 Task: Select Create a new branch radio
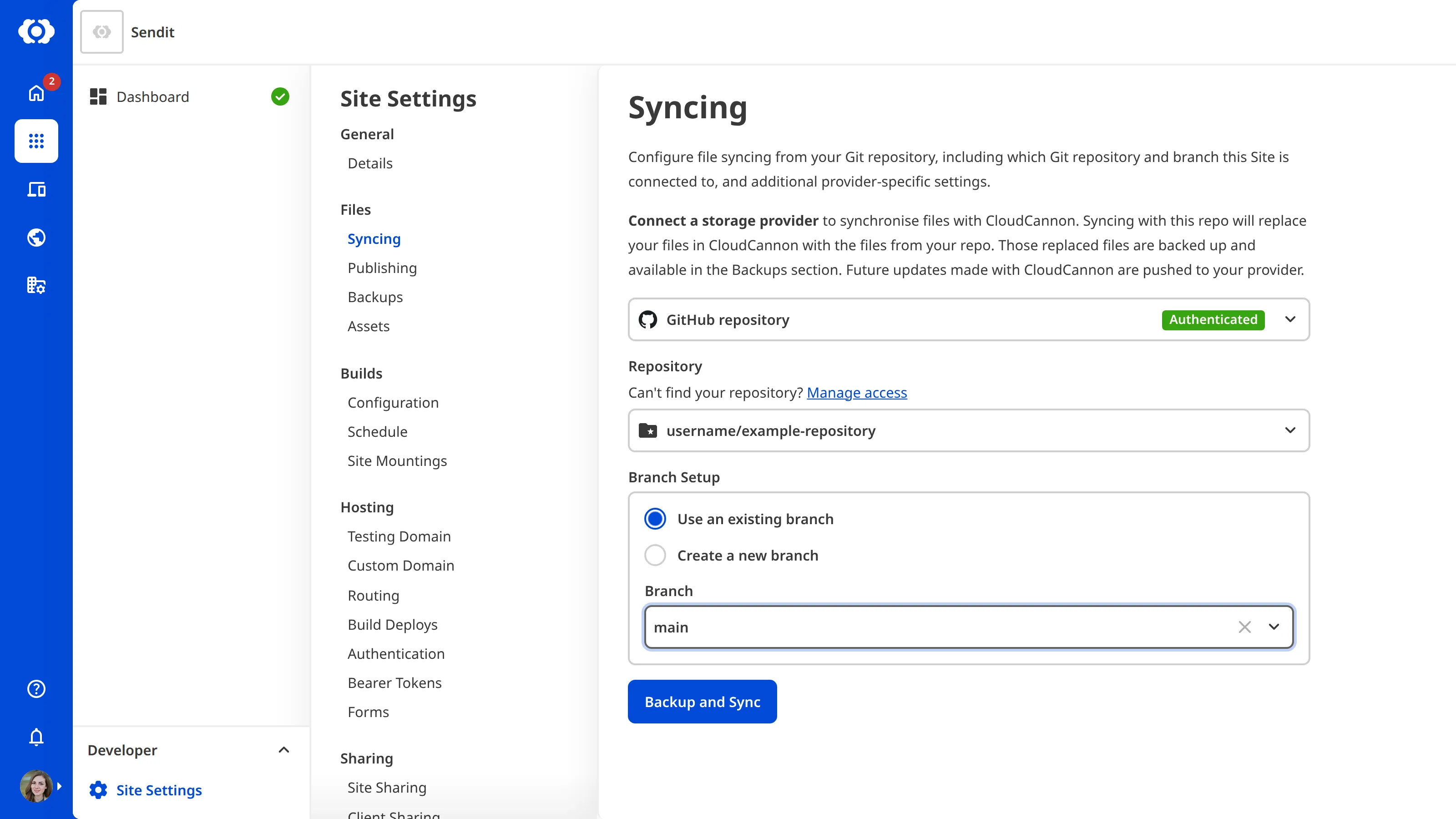coord(655,555)
